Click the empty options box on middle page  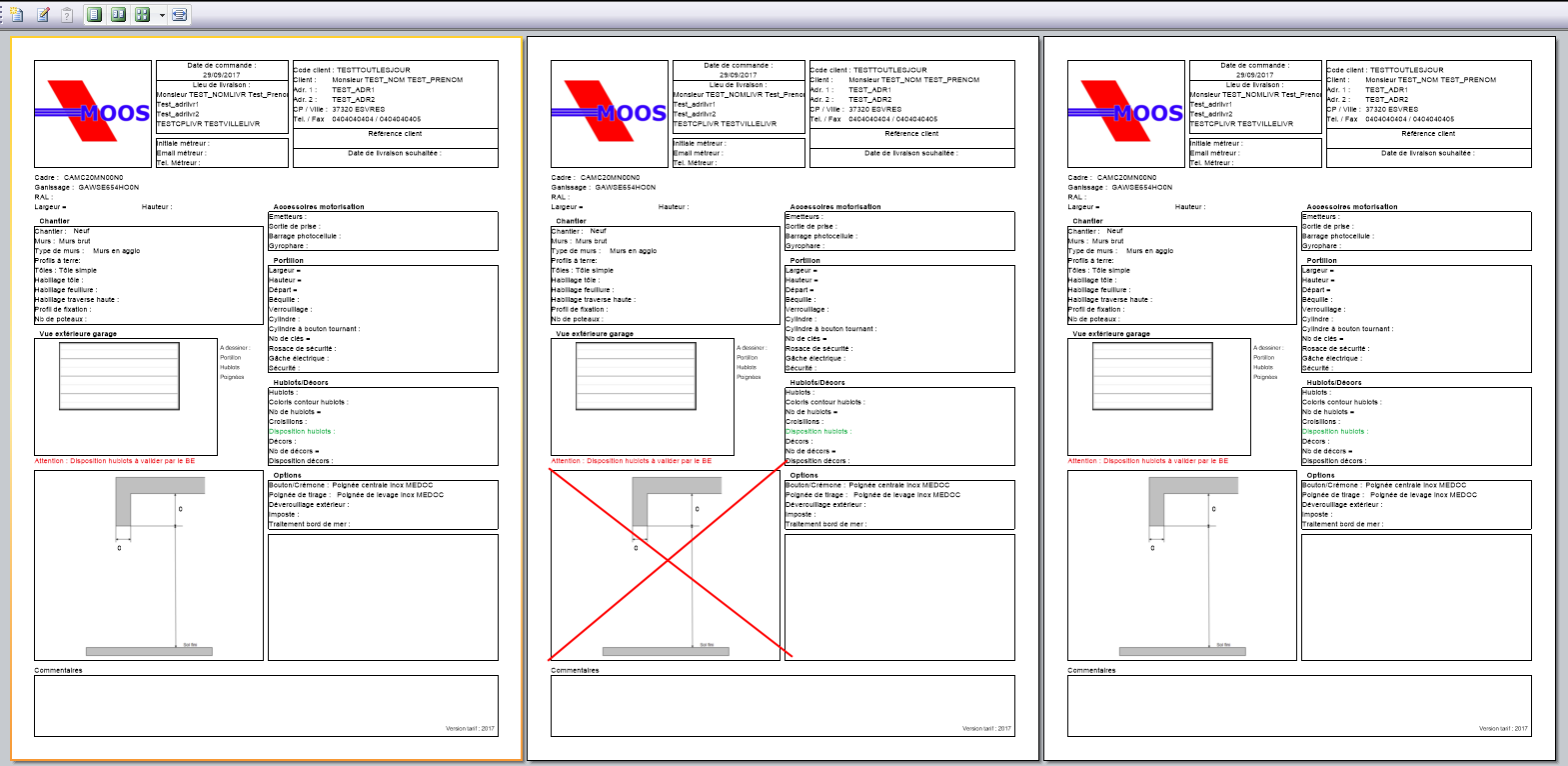(899, 597)
